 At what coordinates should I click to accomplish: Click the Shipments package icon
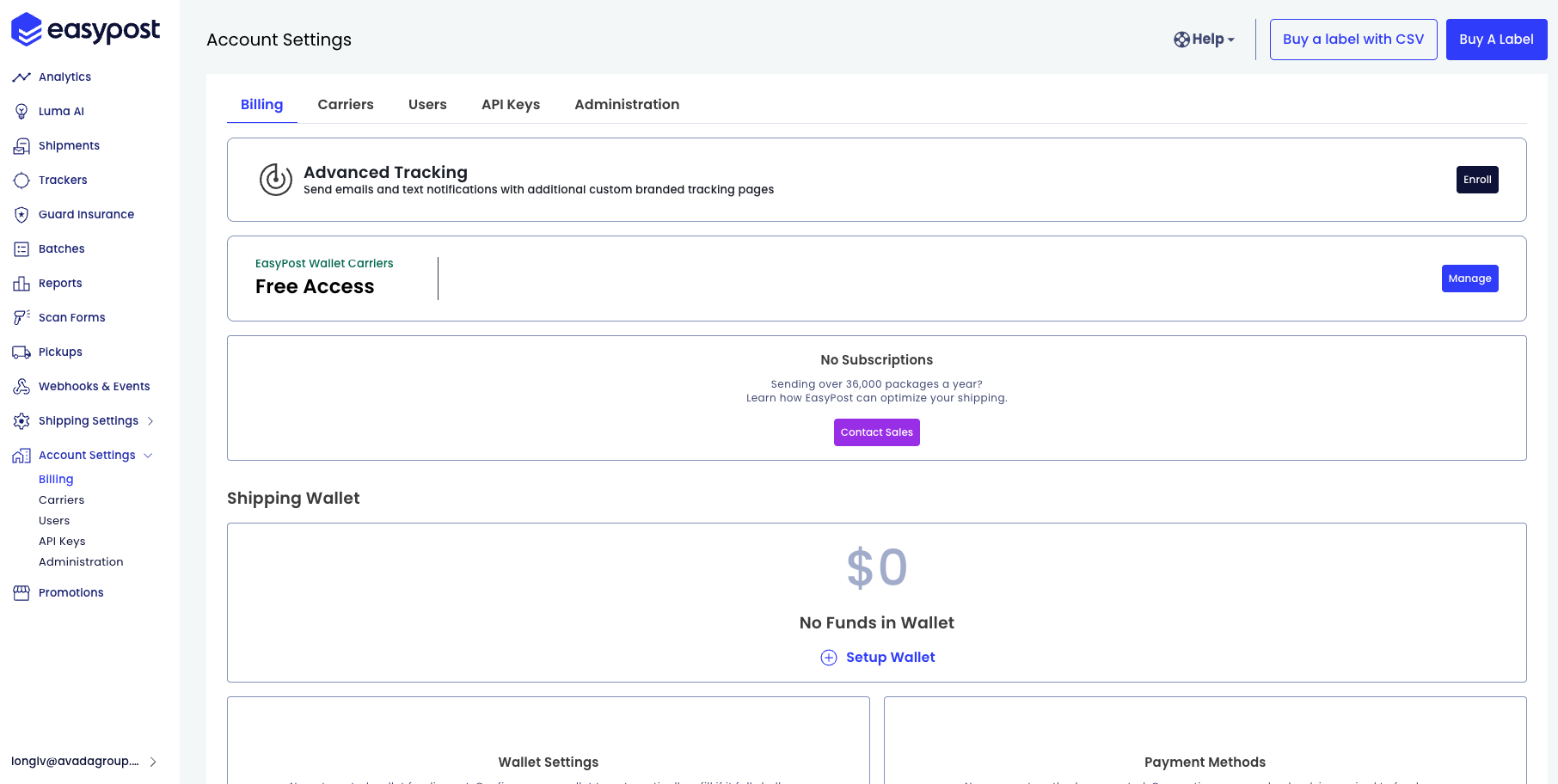[21, 146]
